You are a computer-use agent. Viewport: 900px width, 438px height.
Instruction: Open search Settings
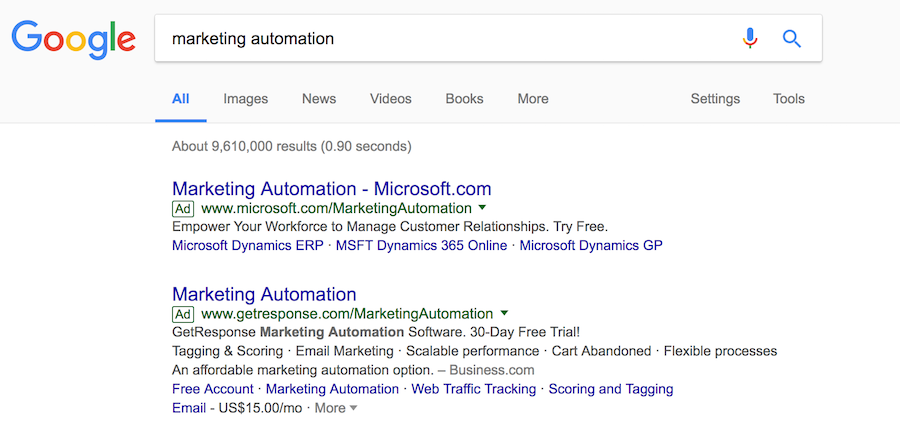tap(715, 99)
